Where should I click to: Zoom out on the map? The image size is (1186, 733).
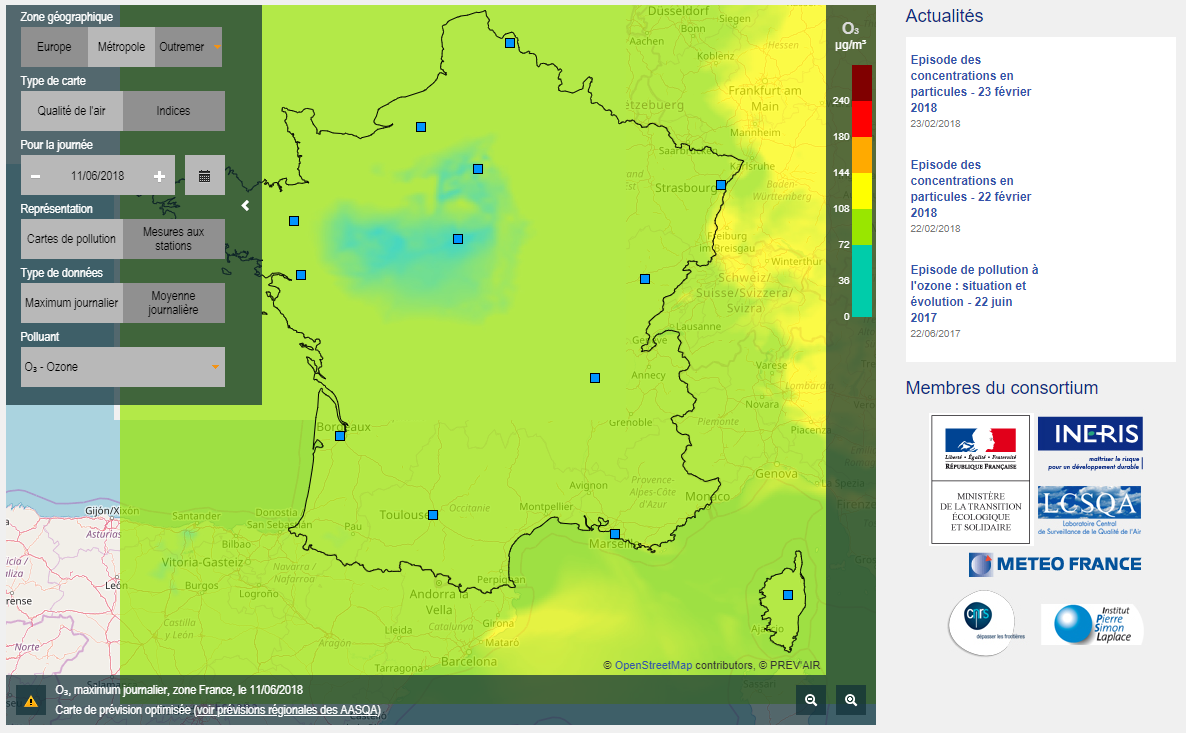point(811,700)
